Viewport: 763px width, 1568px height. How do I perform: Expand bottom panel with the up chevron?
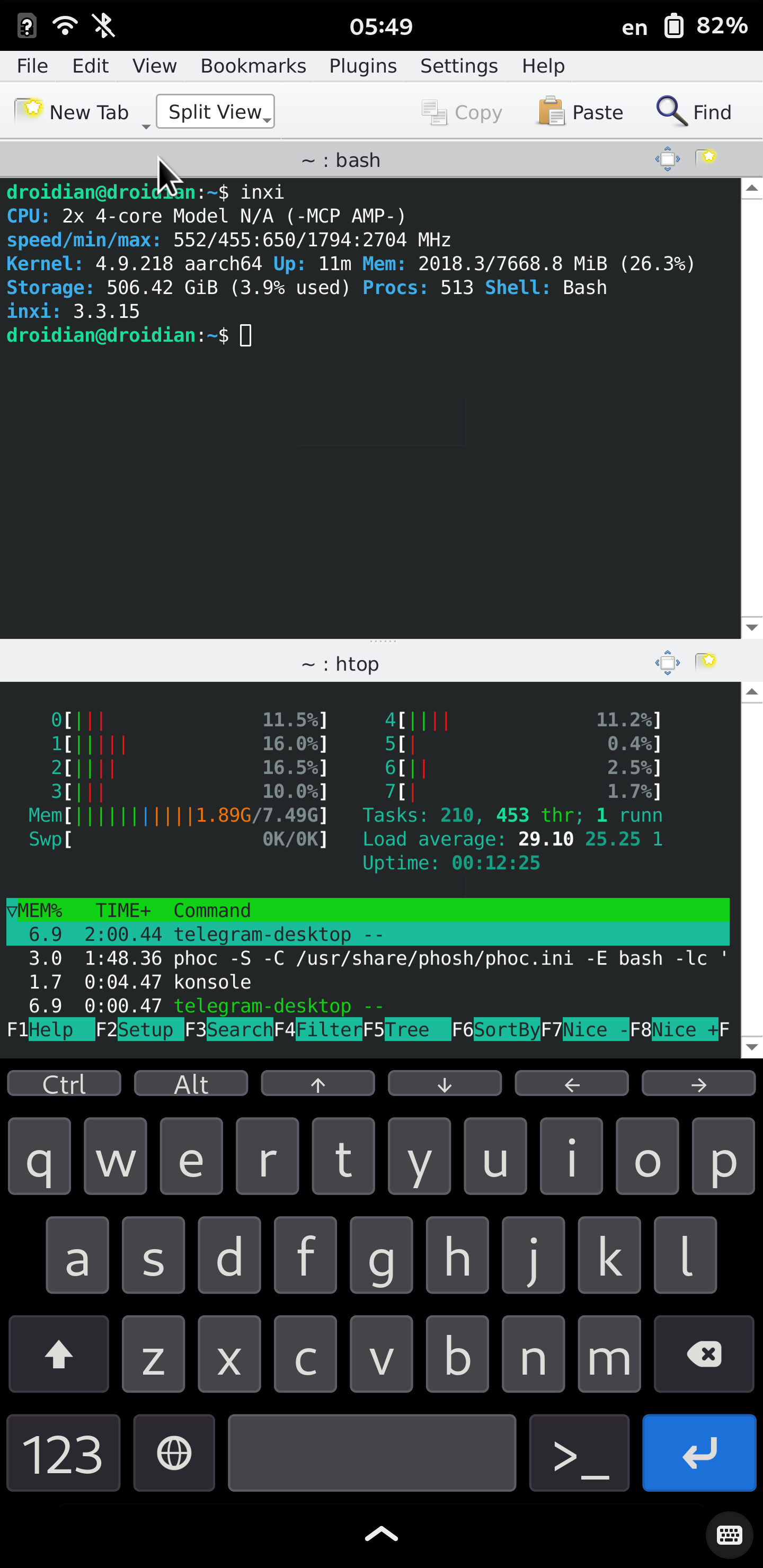pyautogui.click(x=381, y=1534)
